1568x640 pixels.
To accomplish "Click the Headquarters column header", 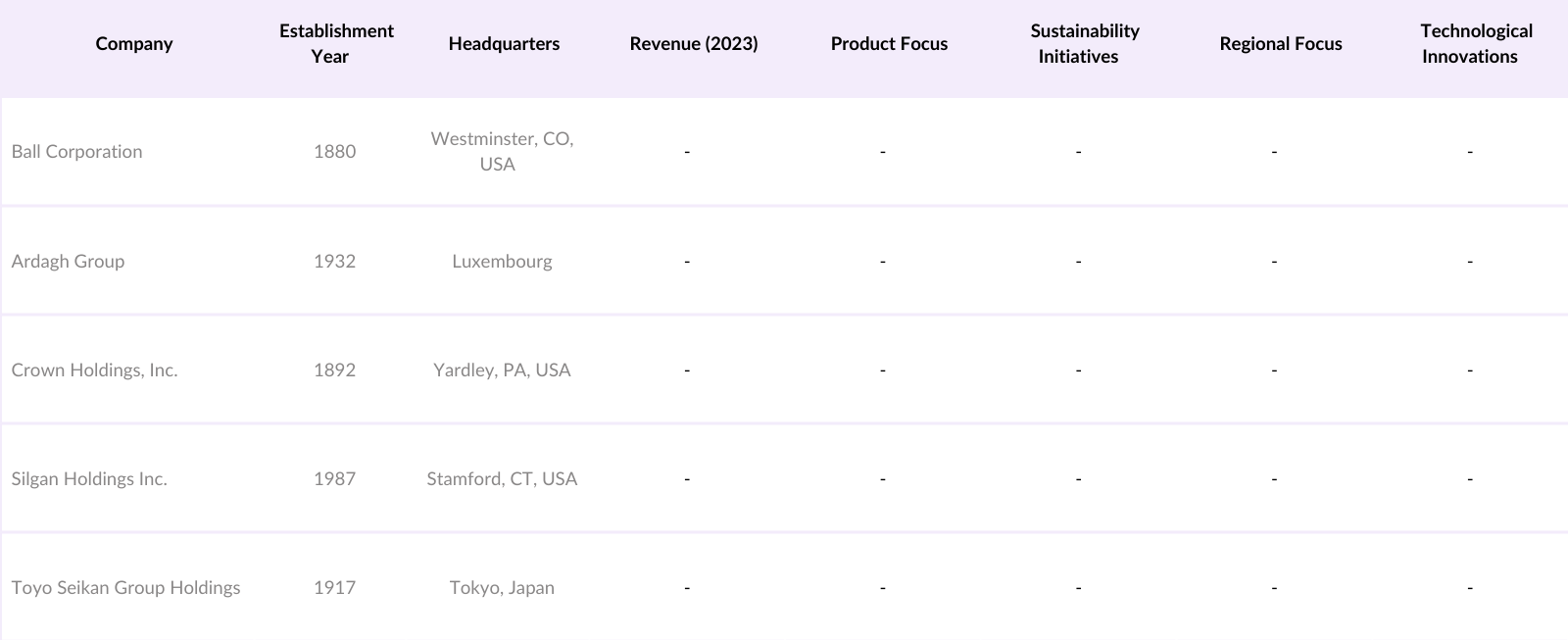I will 504,44.
